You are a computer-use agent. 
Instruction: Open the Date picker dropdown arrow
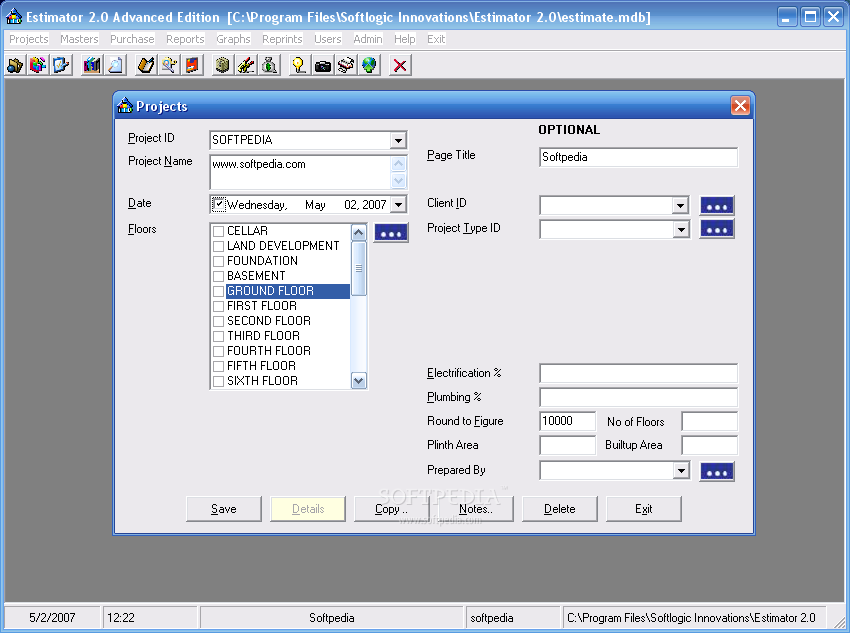[x=398, y=204]
